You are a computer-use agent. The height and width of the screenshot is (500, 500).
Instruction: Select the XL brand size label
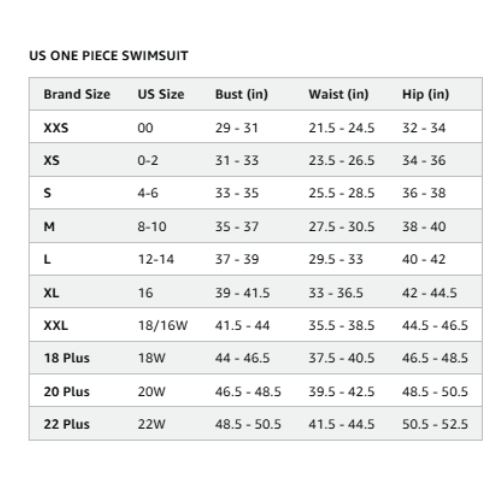(51, 293)
